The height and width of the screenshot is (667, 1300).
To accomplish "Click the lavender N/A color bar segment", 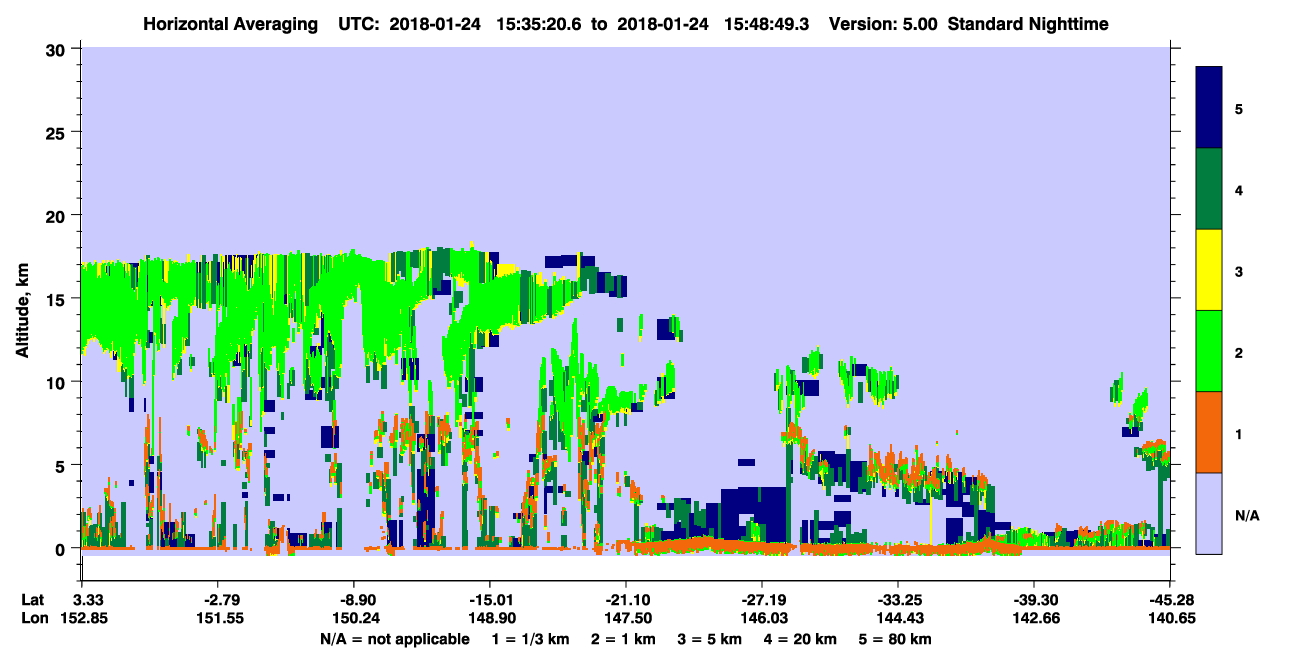I will coord(1209,512).
